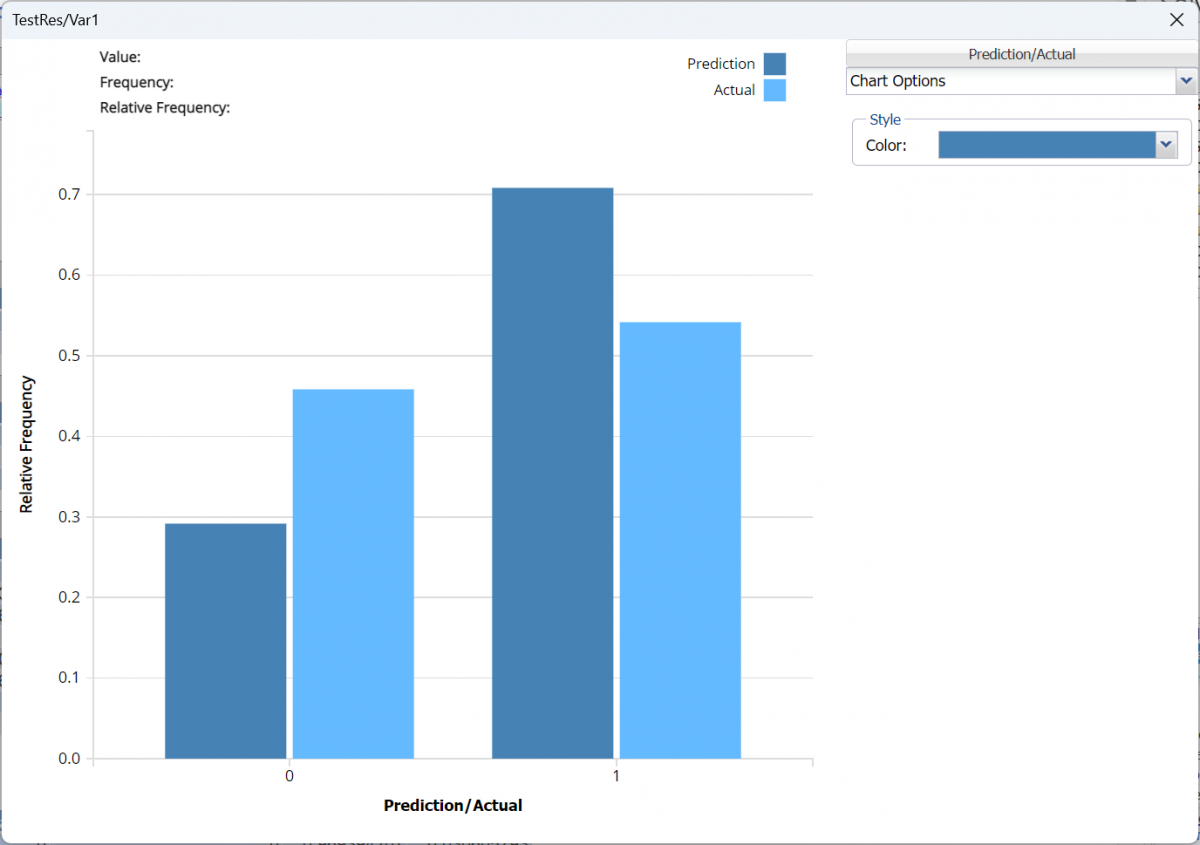Click the light blue Actual legend swatch

pos(774,90)
